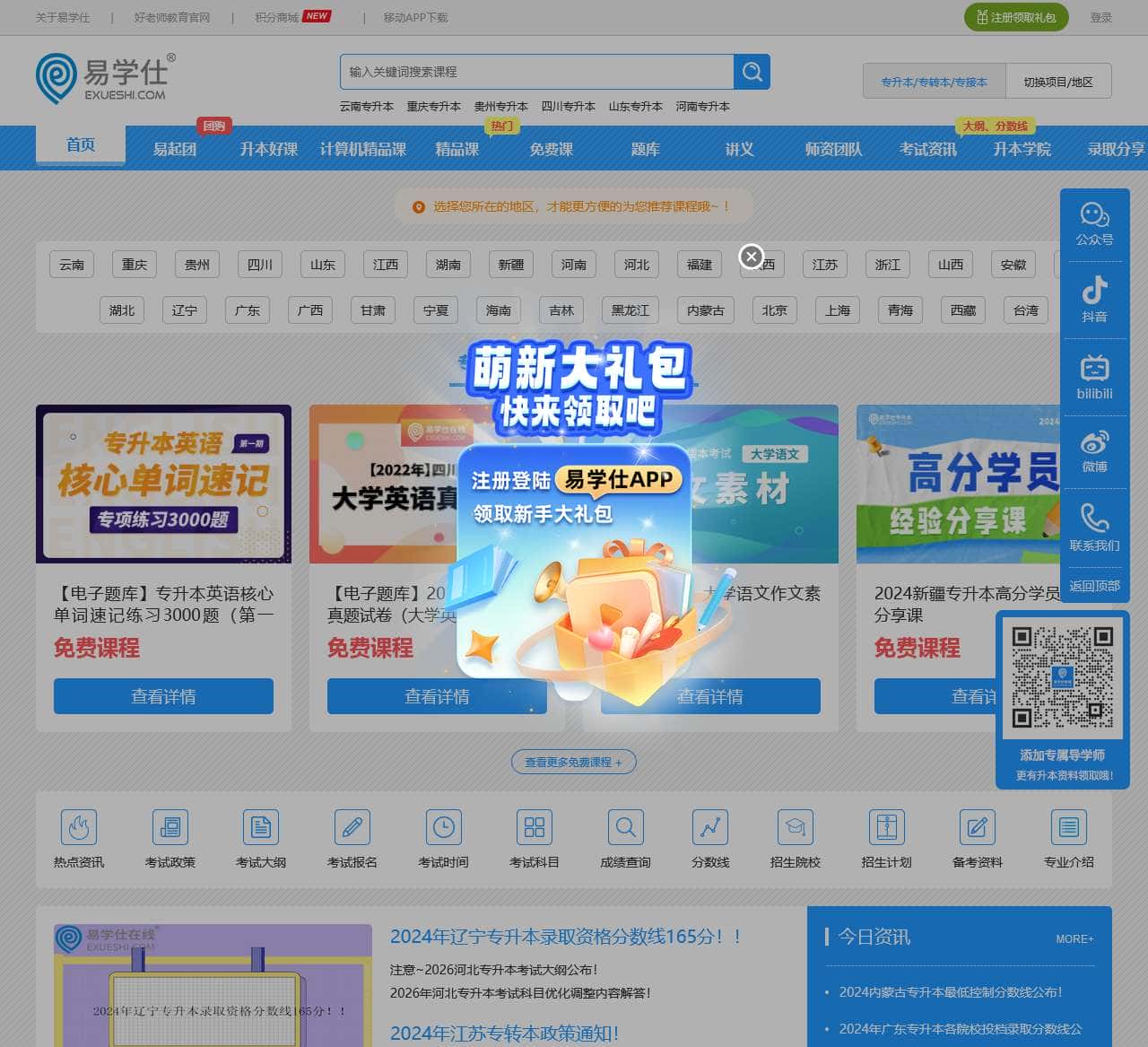Open the 核心单词速记 course thumbnail
The height and width of the screenshot is (1047, 1148).
click(163, 484)
